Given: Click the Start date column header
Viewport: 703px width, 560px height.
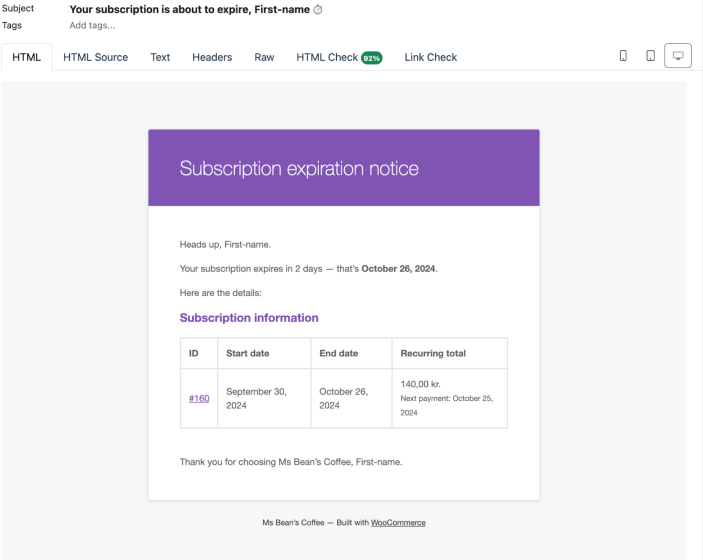Looking at the screenshot, I should click(x=247, y=353).
